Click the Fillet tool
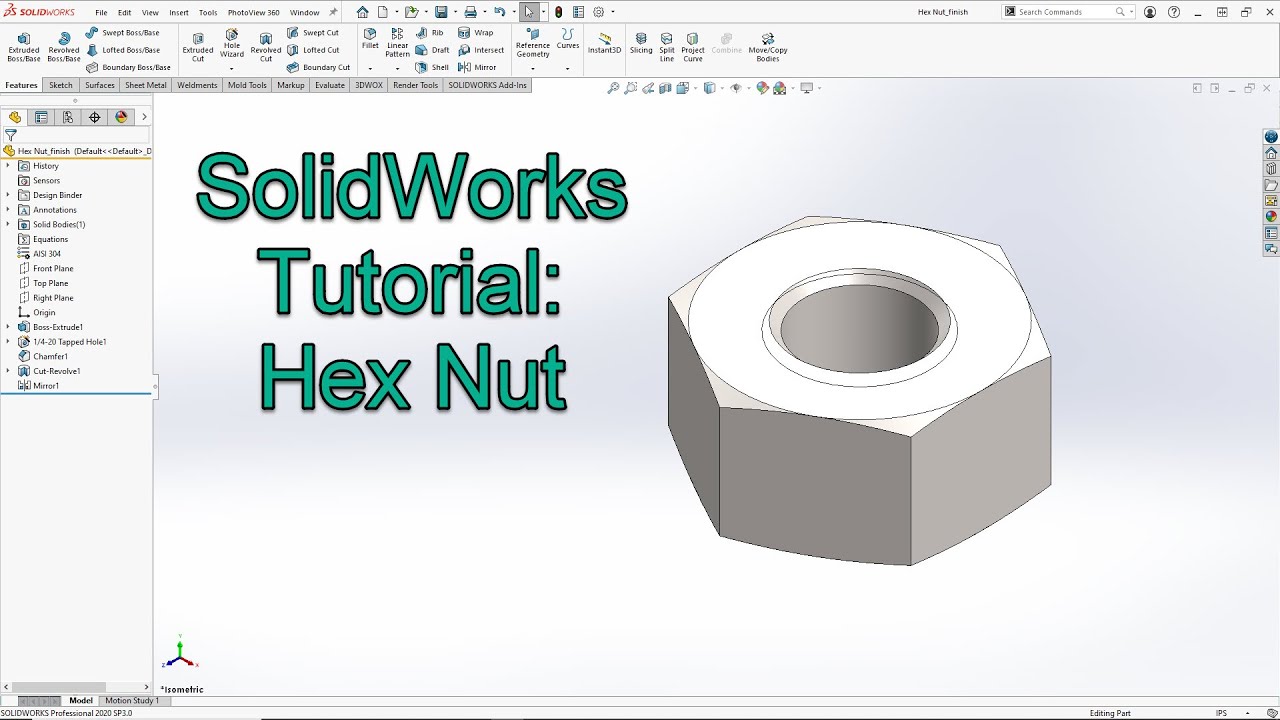Image resolution: width=1280 pixels, height=720 pixels. pyautogui.click(x=370, y=39)
